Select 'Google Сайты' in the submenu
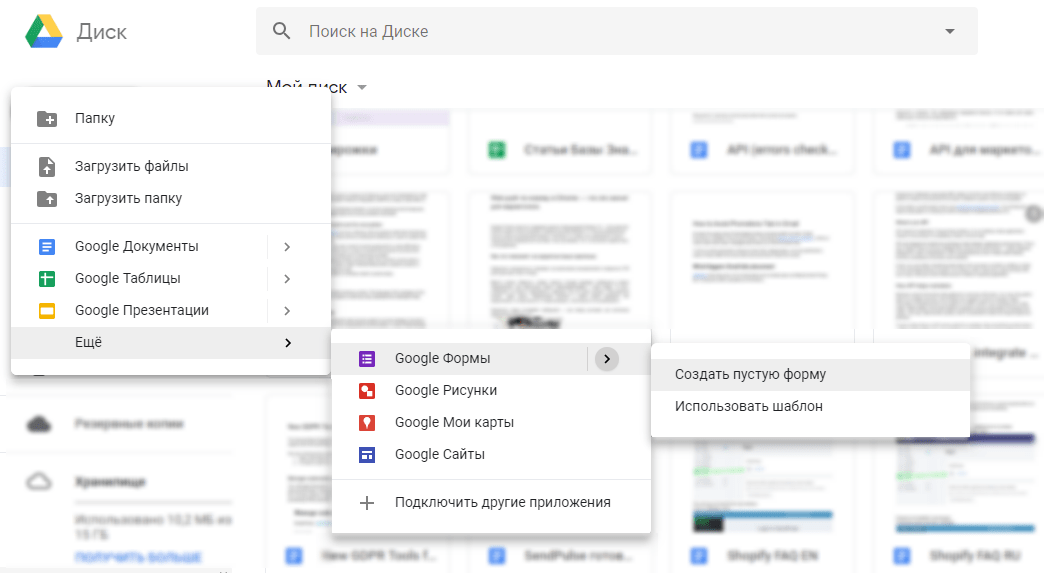Screen dimensions: 1044x573 pos(491,455)
